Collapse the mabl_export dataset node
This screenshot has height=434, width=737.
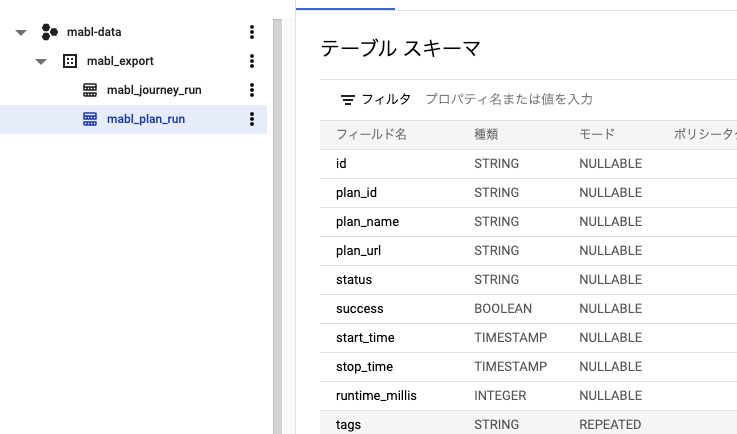41,62
